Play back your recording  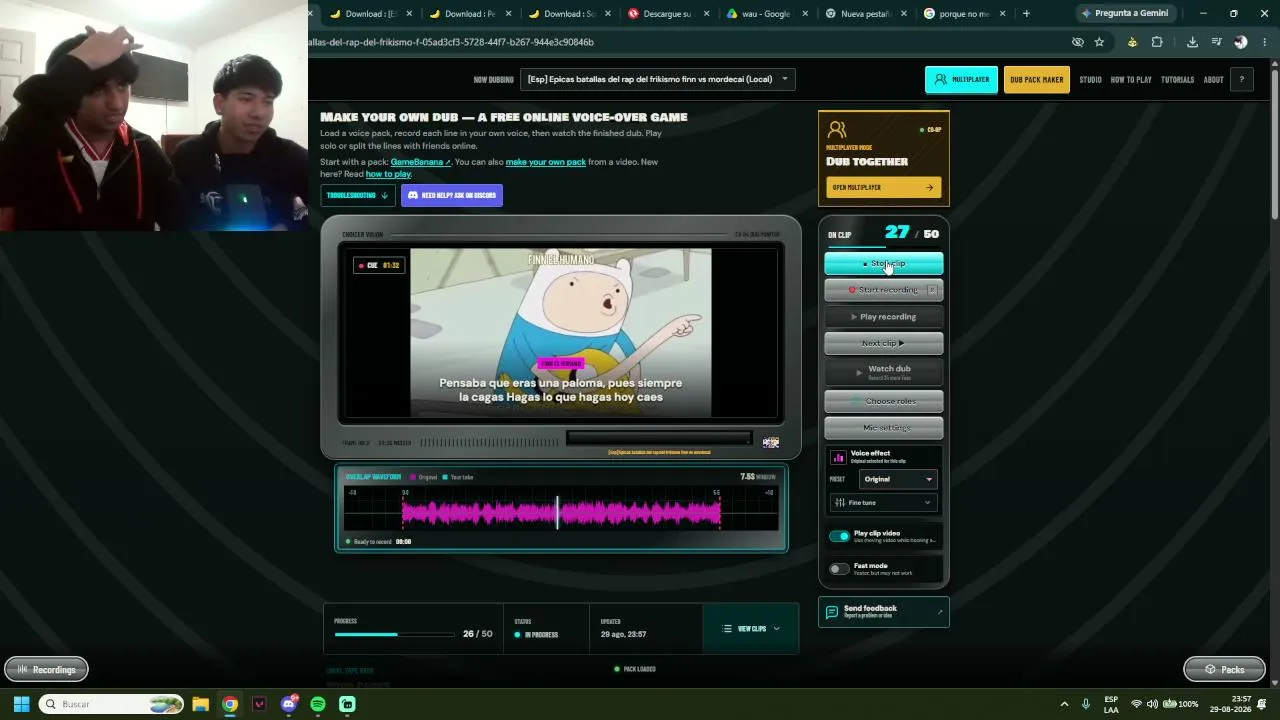[x=883, y=317]
